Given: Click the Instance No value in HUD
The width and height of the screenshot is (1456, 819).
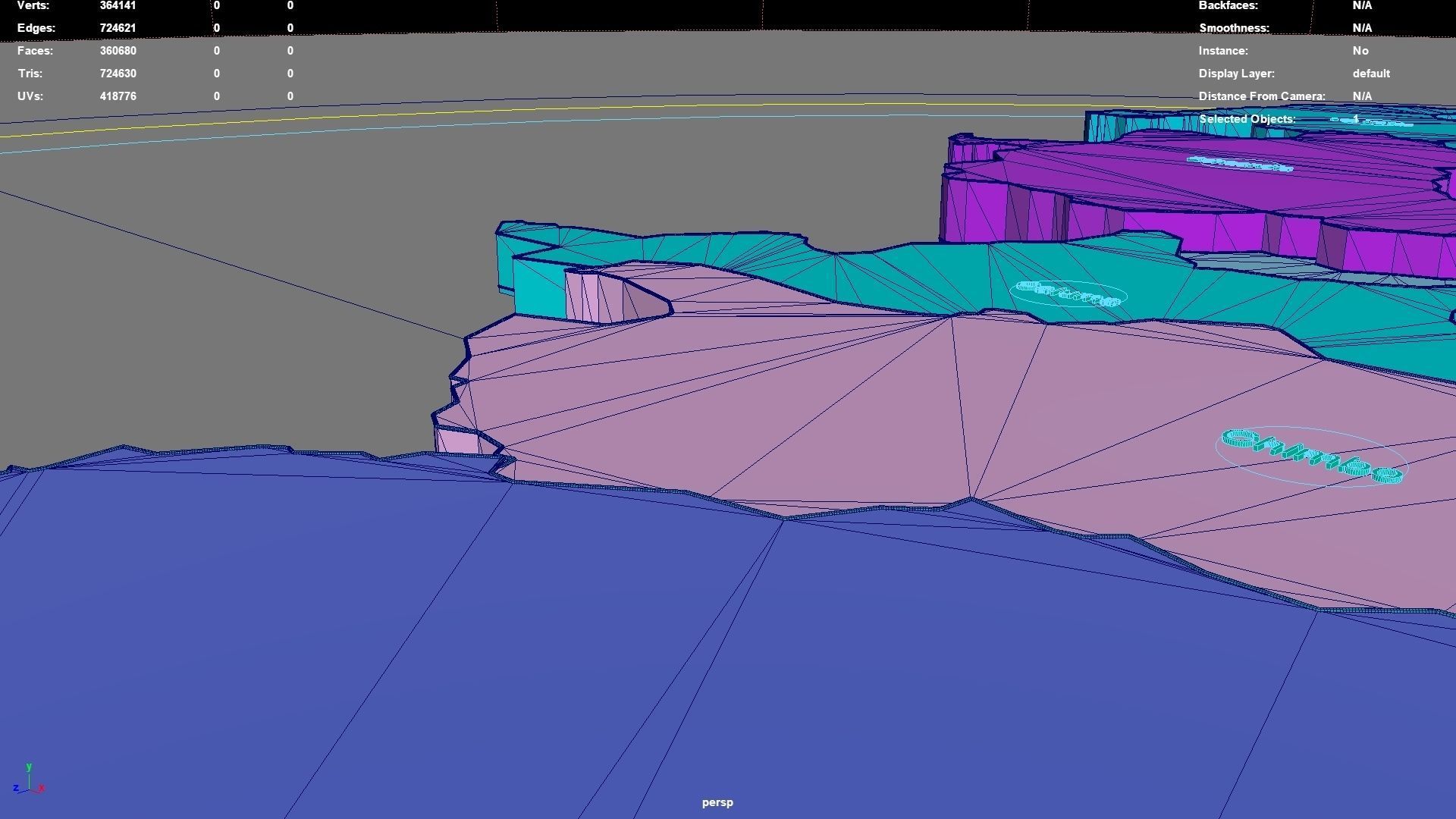Looking at the screenshot, I should tap(1360, 51).
